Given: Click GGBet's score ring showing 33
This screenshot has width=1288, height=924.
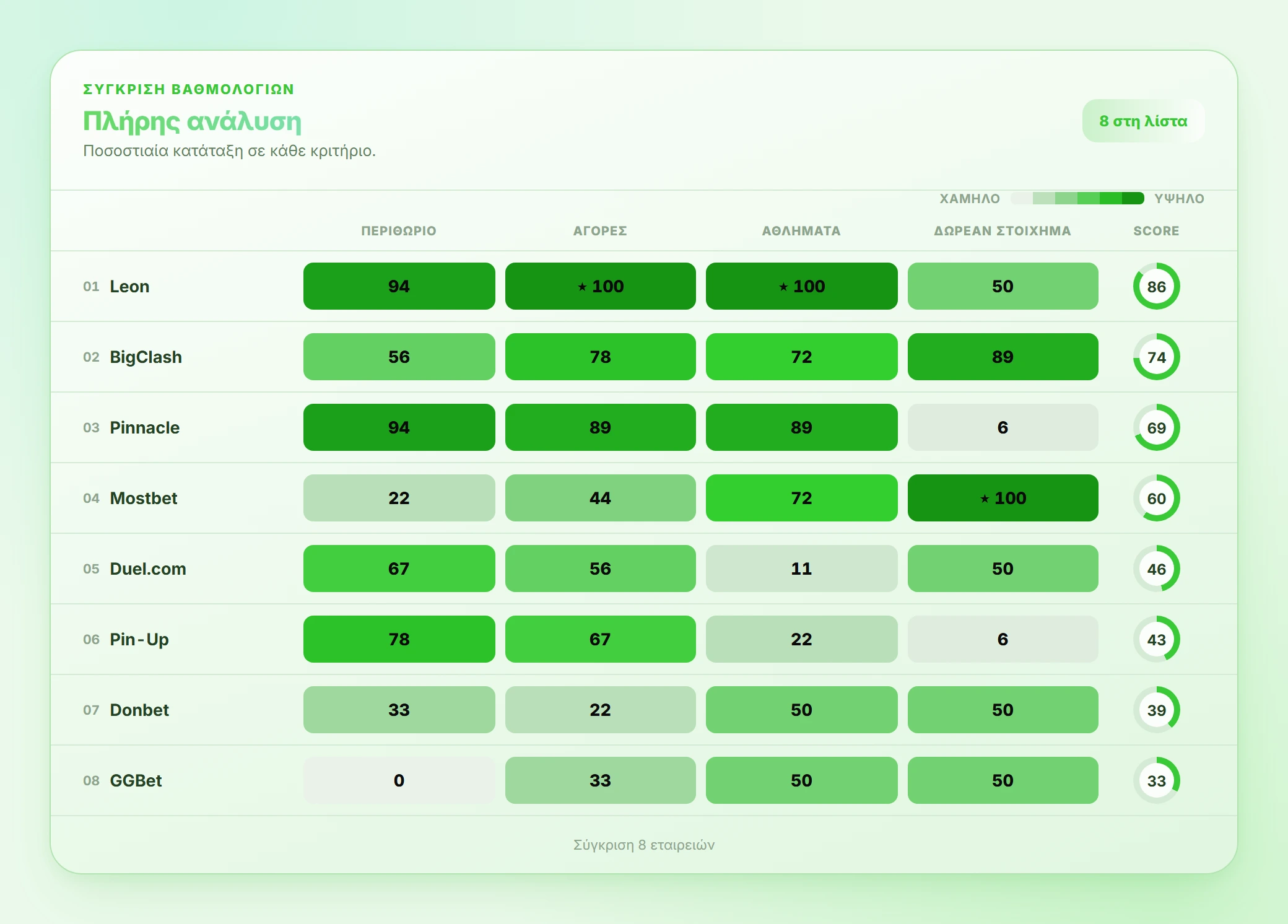Looking at the screenshot, I should coord(1156,780).
